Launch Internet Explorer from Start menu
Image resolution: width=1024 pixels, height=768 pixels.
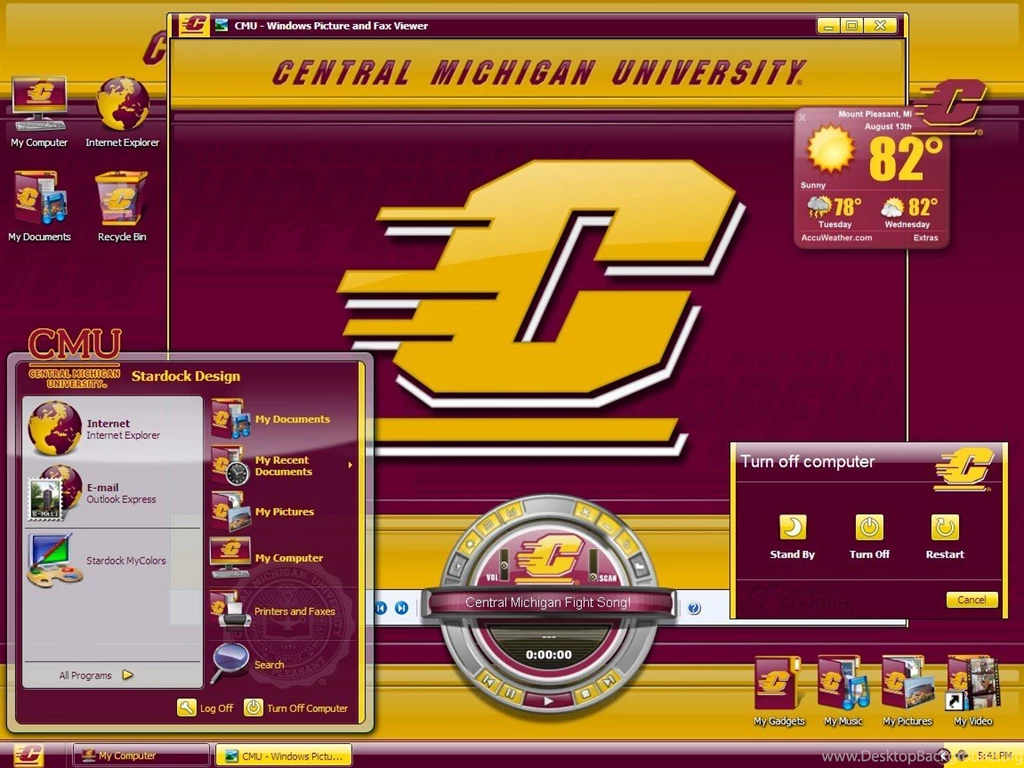click(112, 429)
